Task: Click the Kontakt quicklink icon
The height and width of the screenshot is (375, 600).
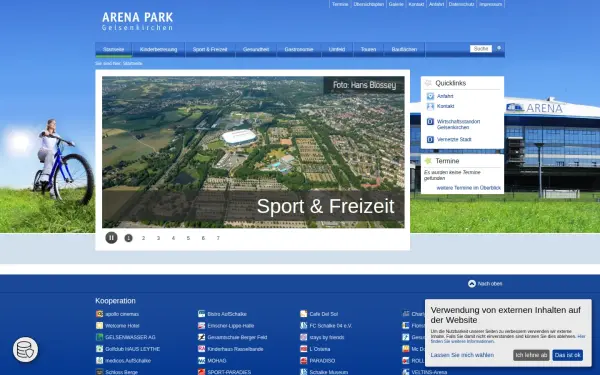Action: click(x=430, y=106)
